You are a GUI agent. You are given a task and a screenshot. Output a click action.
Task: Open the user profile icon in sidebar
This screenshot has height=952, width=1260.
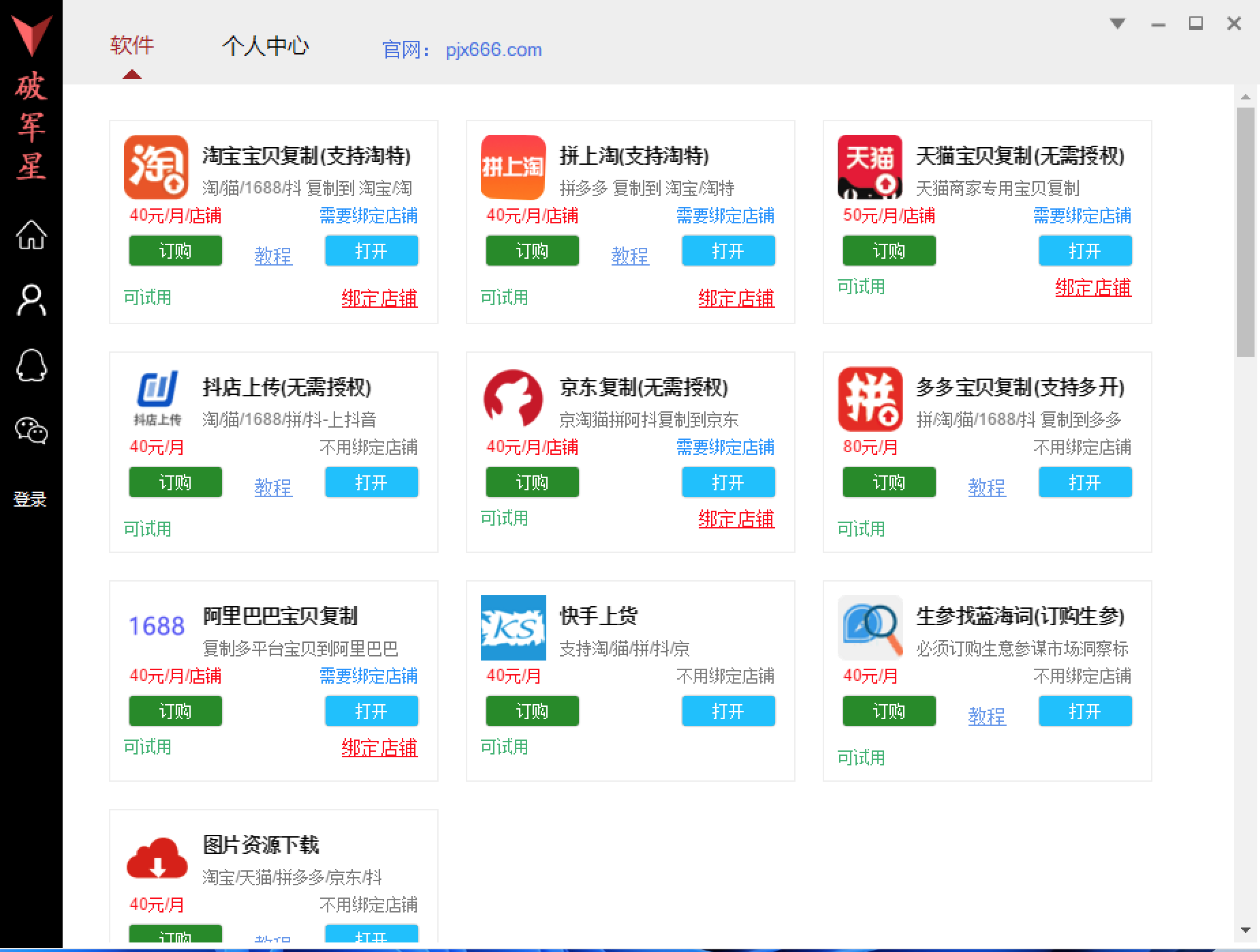pos(31,301)
